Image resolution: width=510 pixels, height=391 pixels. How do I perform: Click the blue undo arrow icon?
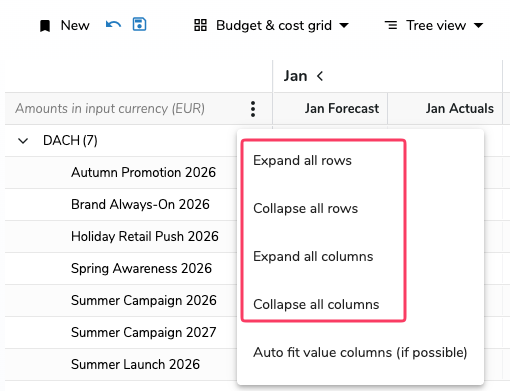coord(113,25)
